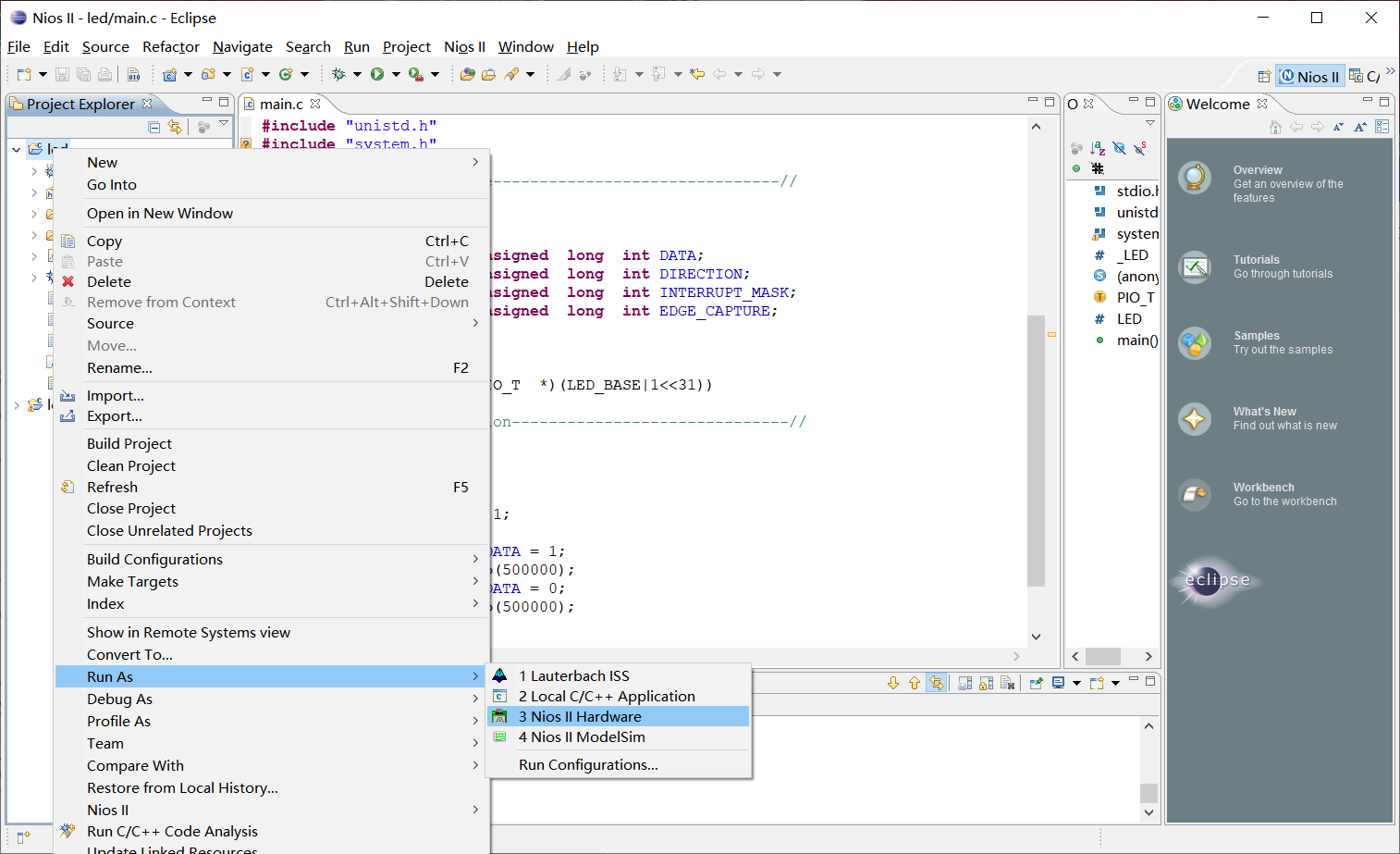Click the editor vertical scrollbar down arrow

[1036, 637]
